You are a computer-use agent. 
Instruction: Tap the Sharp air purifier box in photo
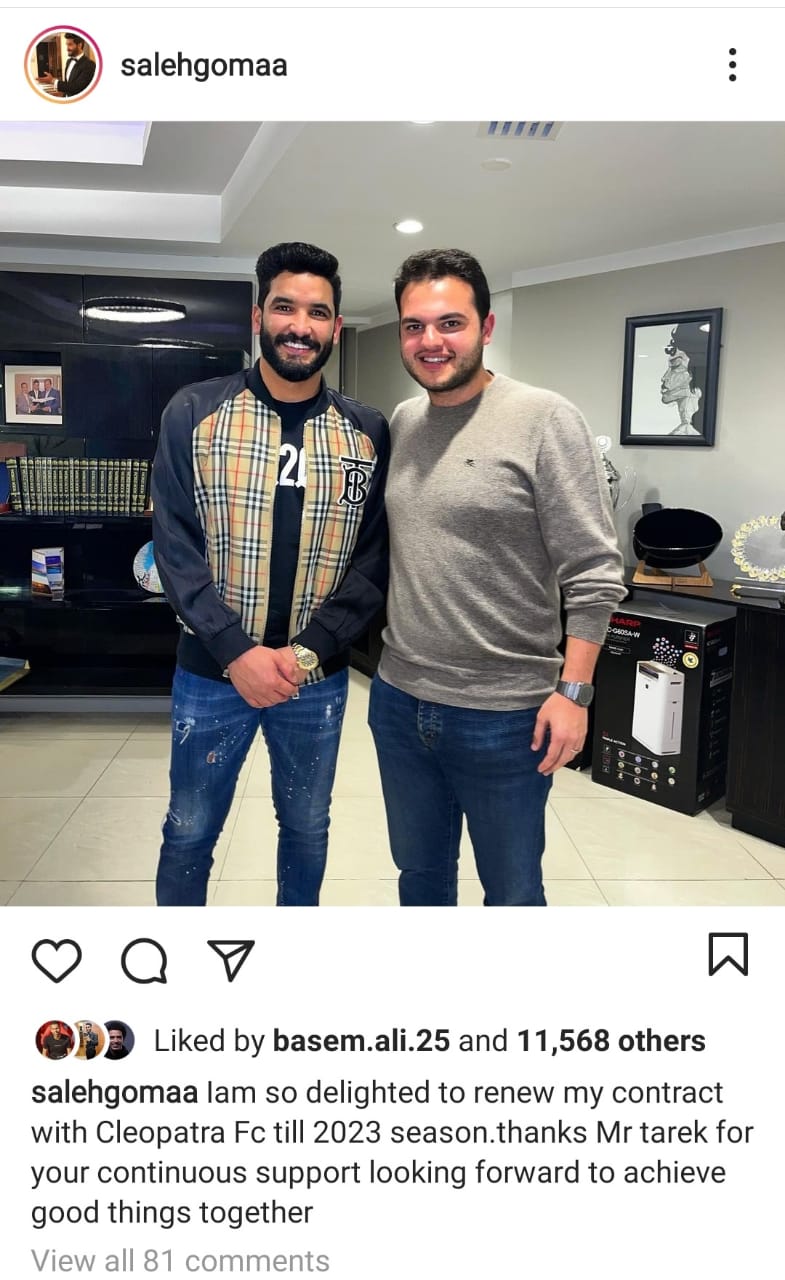(x=663, y=708)
